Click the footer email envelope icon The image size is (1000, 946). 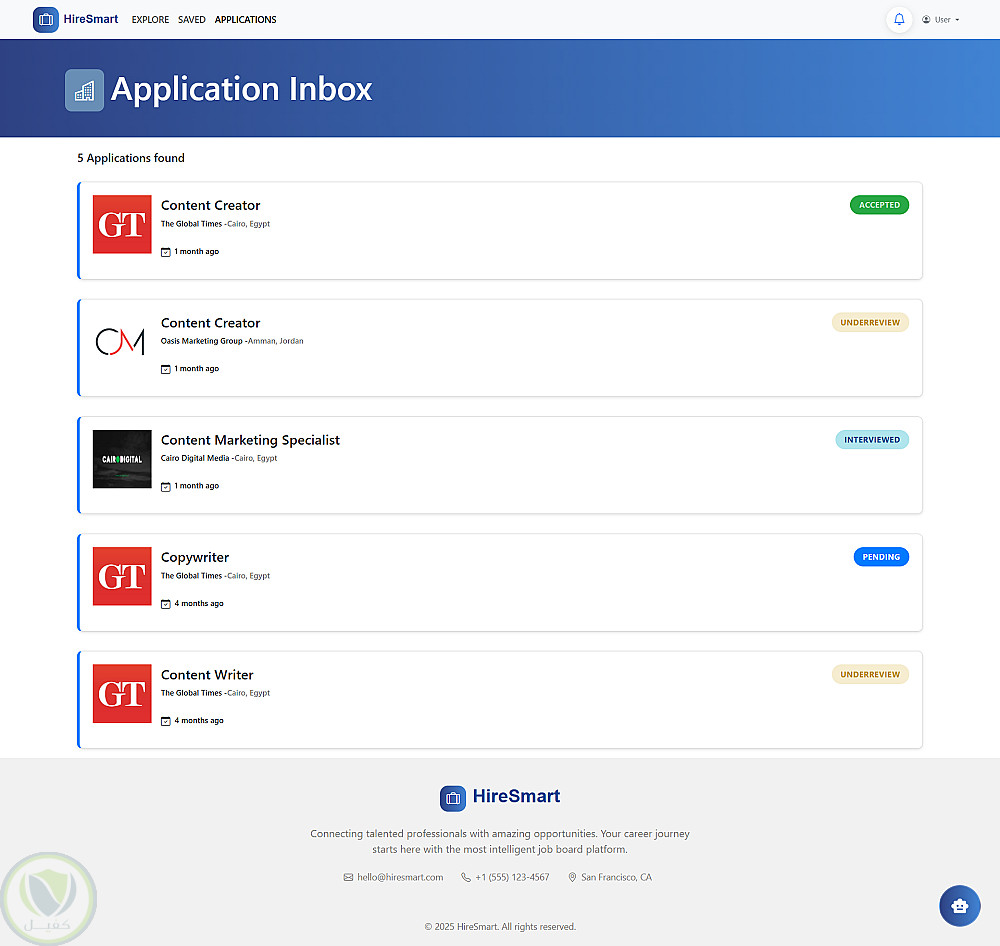[x=348, y=878]
